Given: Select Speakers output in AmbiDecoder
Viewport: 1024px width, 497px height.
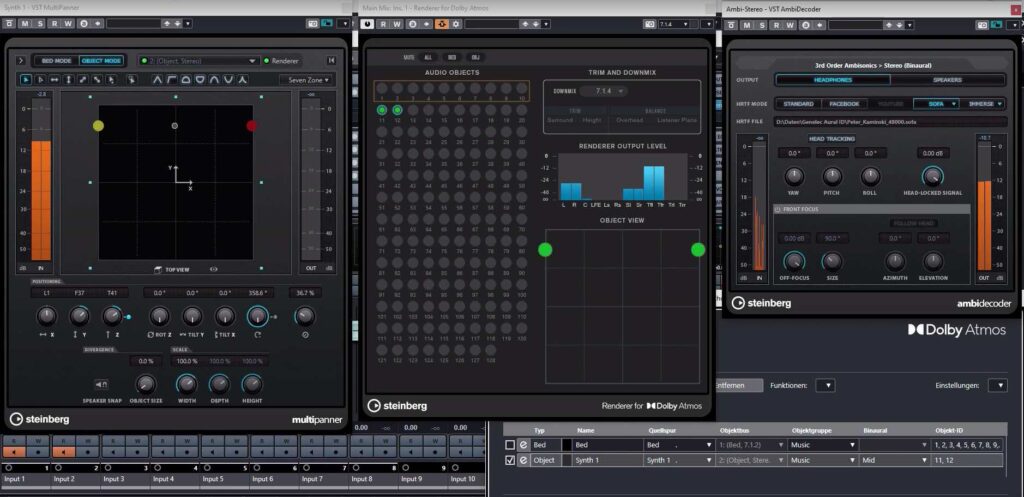Looking at the screenshot, I should (x=948, y=80).
